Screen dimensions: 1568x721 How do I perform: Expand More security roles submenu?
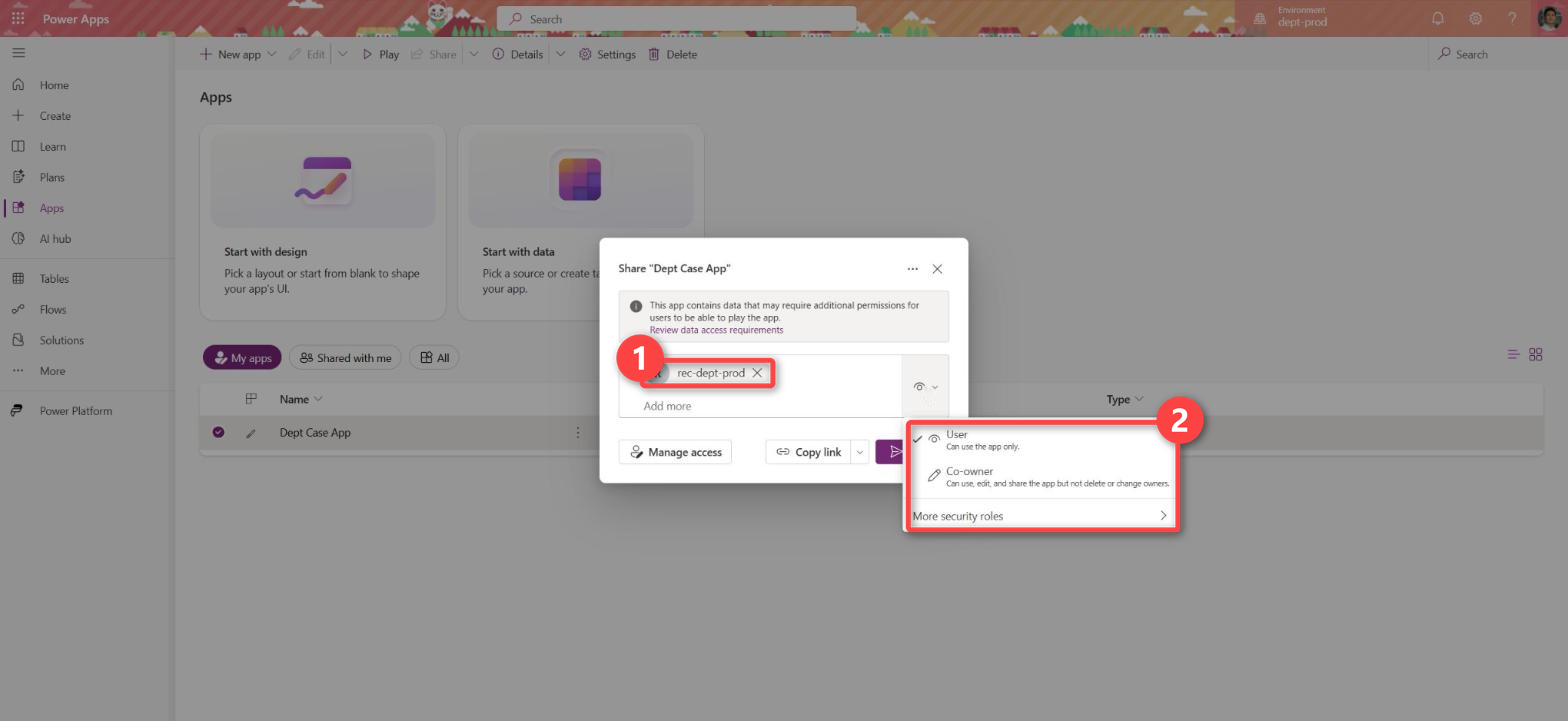coord(1040,516)
